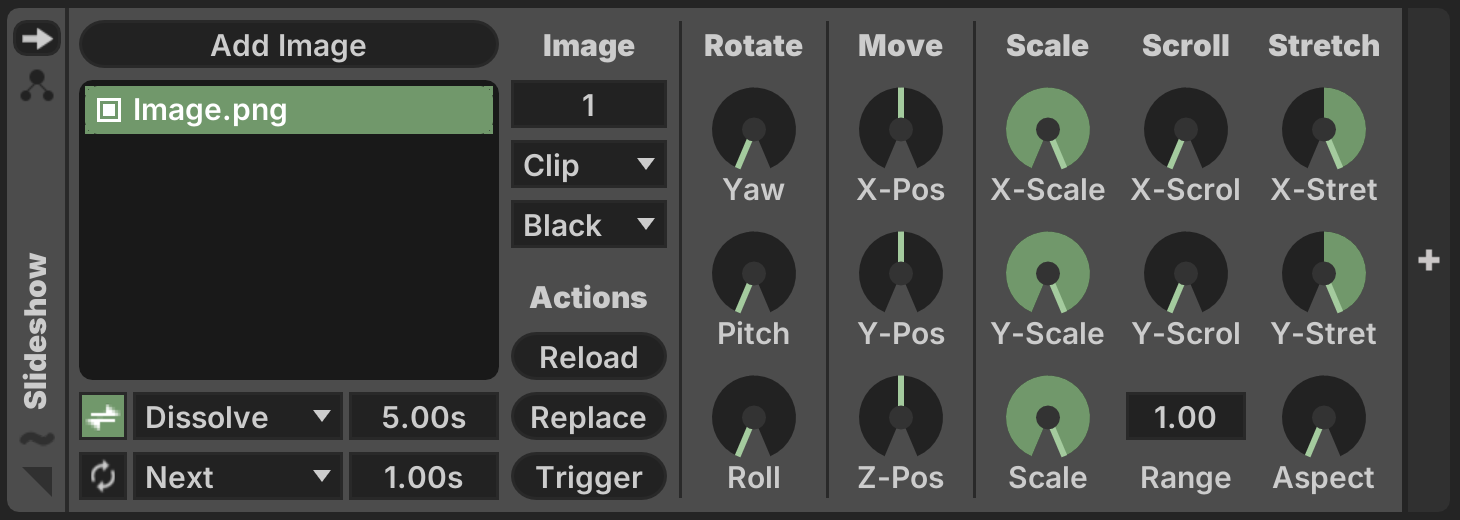Click the Yaw rotation knob

pos(754,129)
